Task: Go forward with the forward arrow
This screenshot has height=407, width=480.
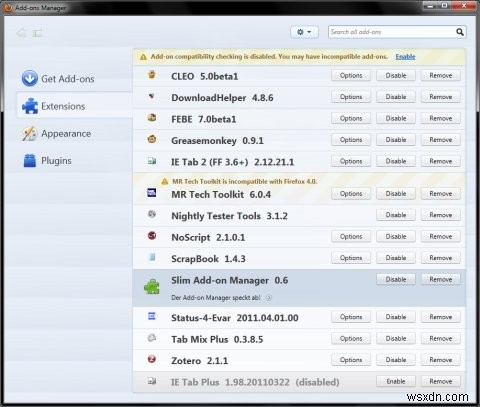Action: click(38, 33)
